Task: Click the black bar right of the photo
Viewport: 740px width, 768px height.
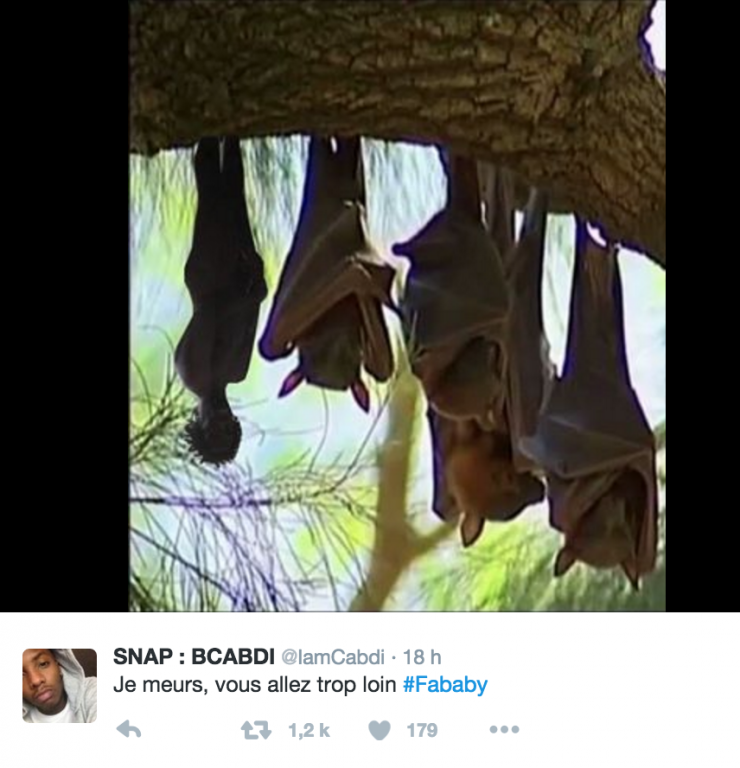Action: [x=702, y=300]
